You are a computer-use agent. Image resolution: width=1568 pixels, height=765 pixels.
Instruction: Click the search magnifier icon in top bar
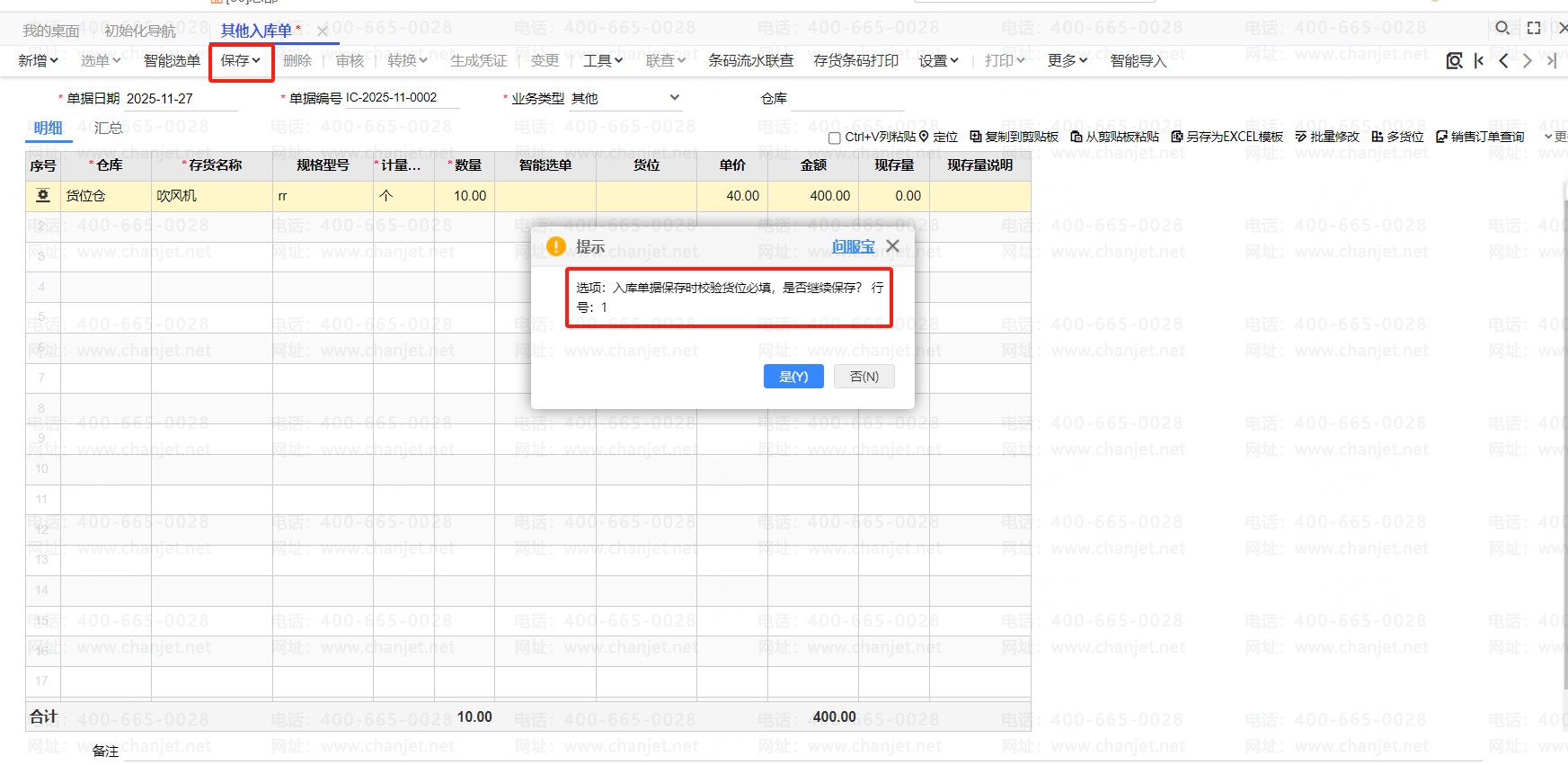click(x=1502, y=29)
